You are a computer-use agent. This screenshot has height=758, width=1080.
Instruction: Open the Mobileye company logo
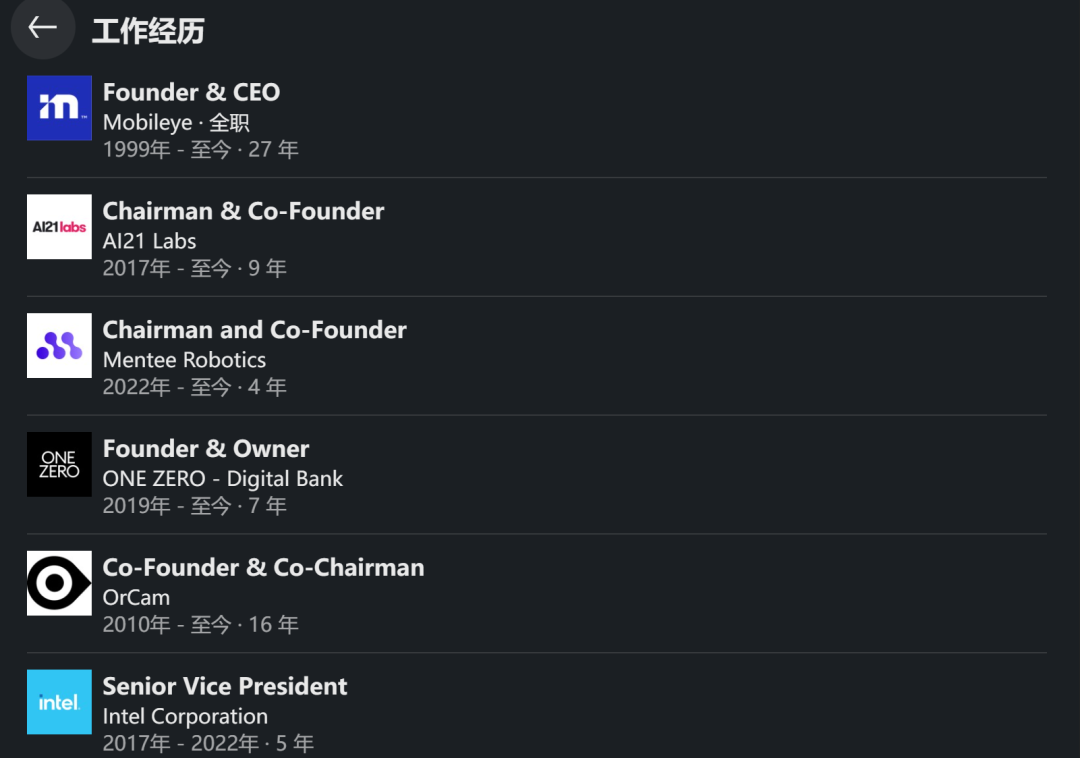[59, 108]
